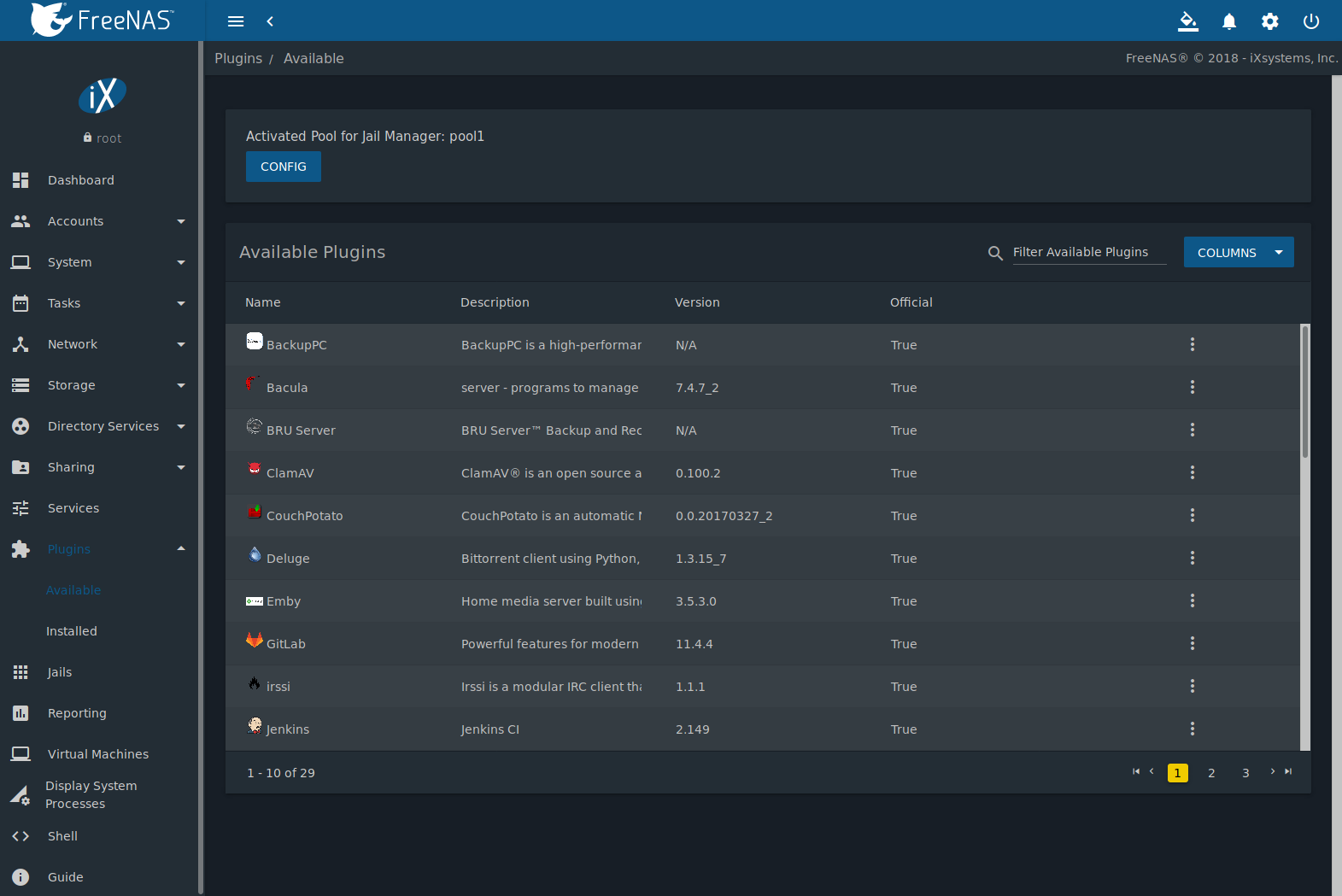The height and width of the screenshot is (896, 1342).
Task: Click the search magnifier icon
Action: tap(994, 253)
